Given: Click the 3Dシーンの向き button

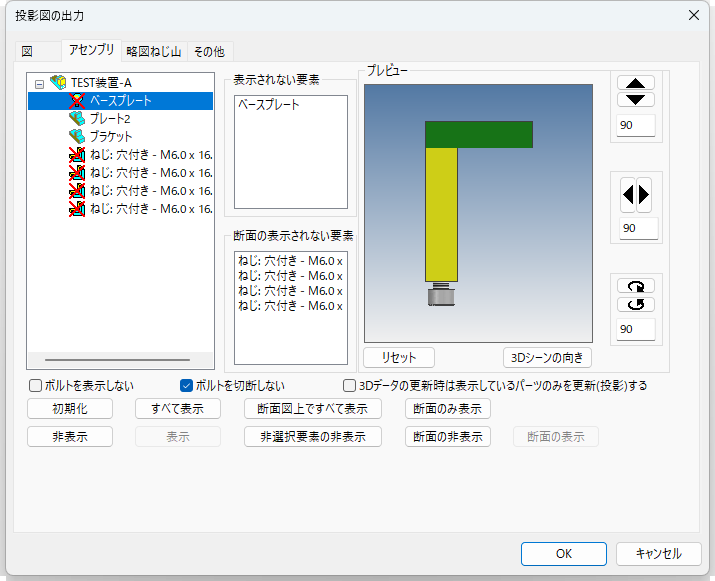Looking at the screenshot, I should (547, 358).
